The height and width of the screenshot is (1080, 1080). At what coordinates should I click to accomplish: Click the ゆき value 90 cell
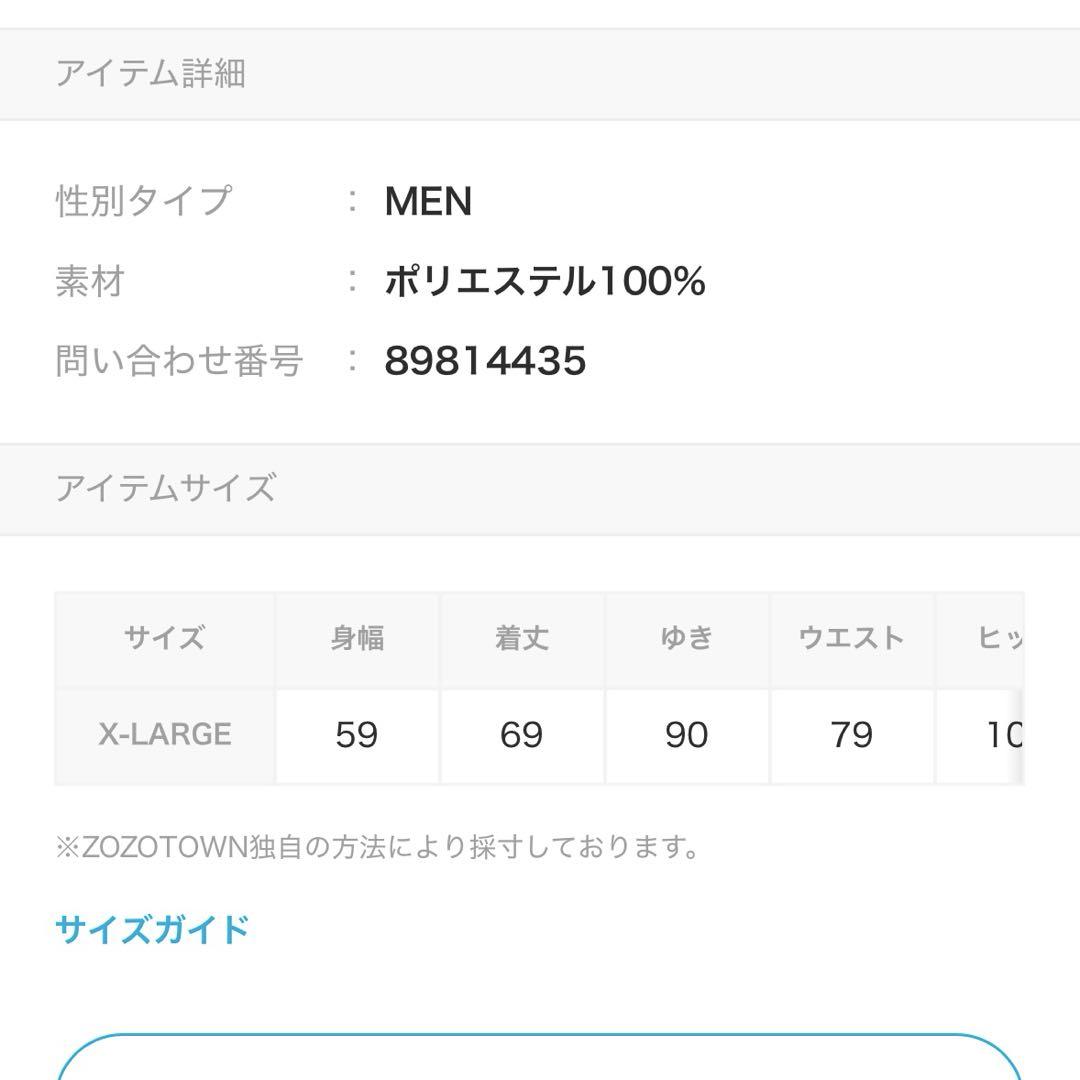coord(687,736)
